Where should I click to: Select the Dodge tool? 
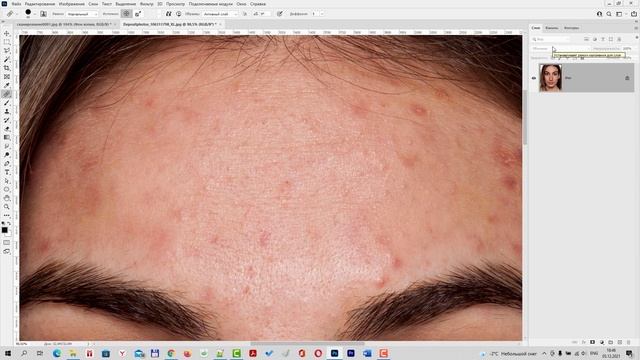7,155
